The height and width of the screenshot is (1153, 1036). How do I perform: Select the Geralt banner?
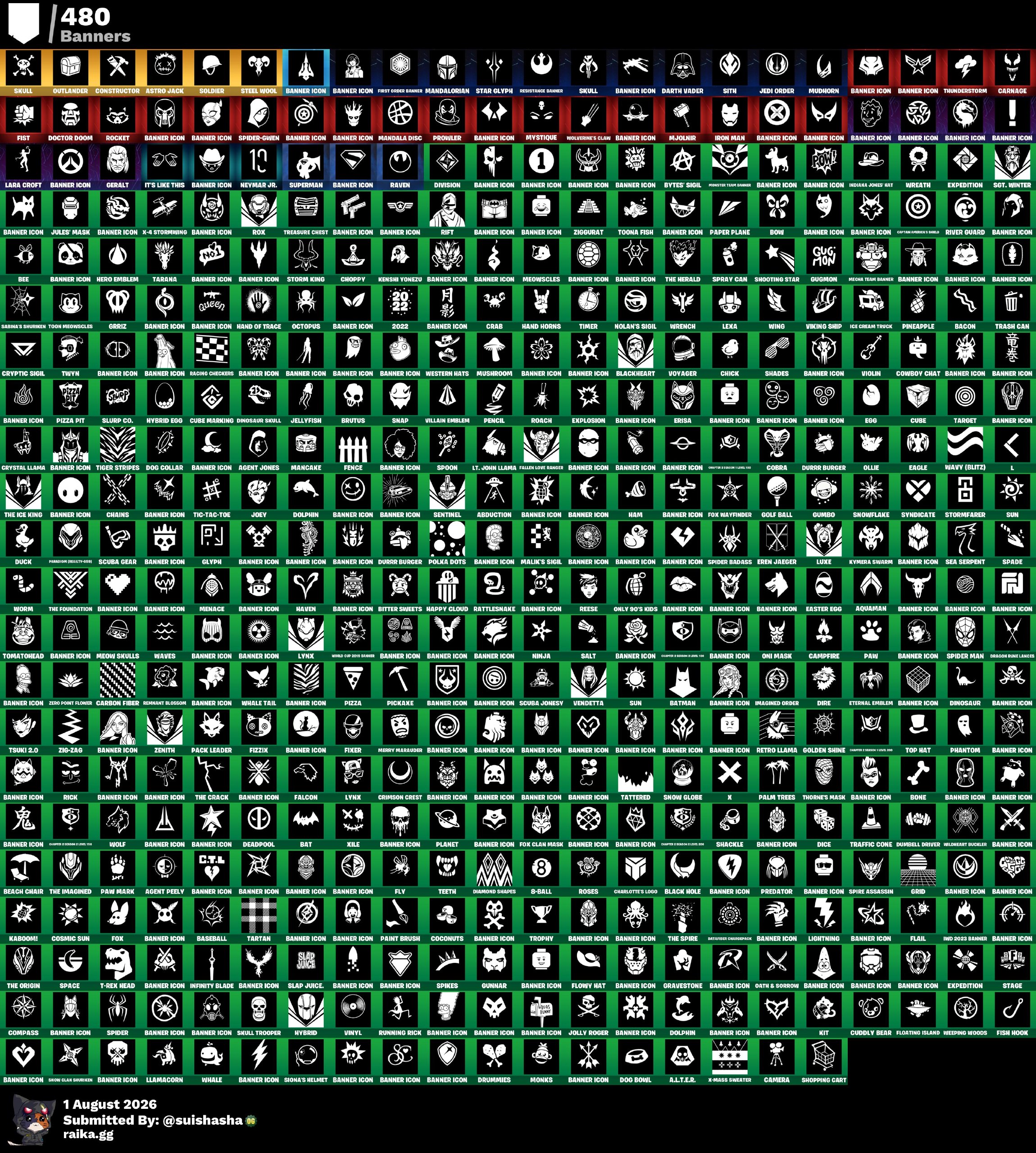pos(117,167)
